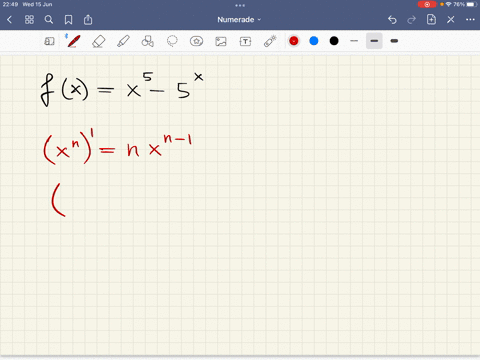Image resolution: width=480 pixels, height=360 pixels.
Task: Toggle the zoom window tool
Action: [x=49, y=41]
